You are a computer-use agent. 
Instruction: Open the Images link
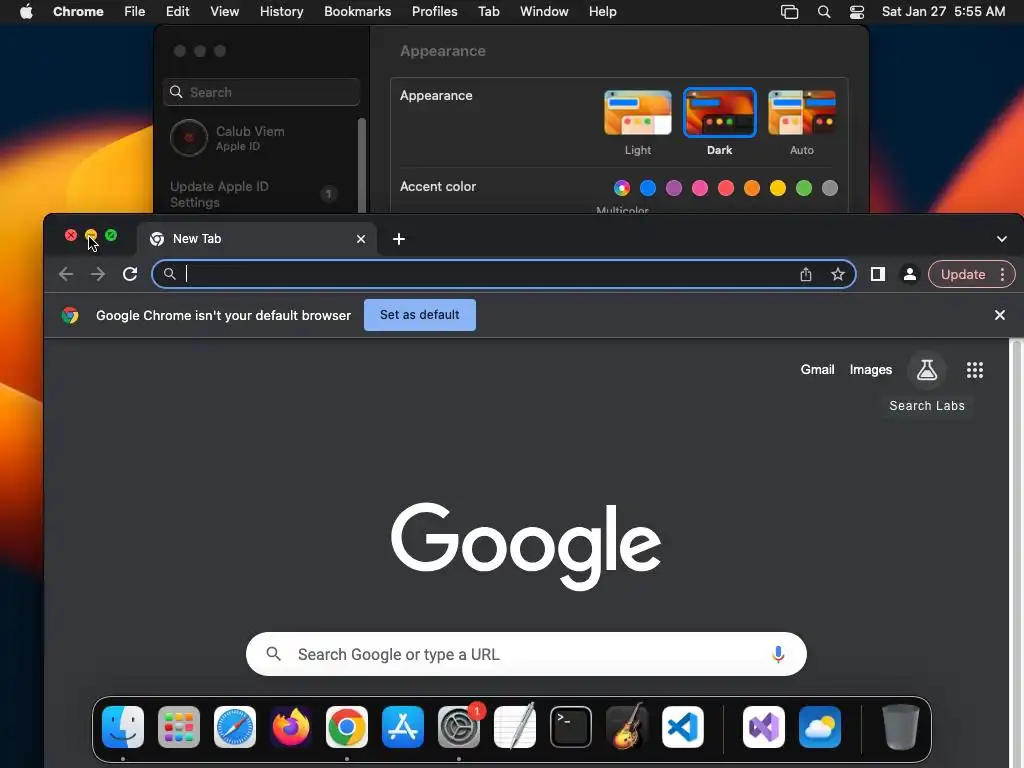[871, 370]
